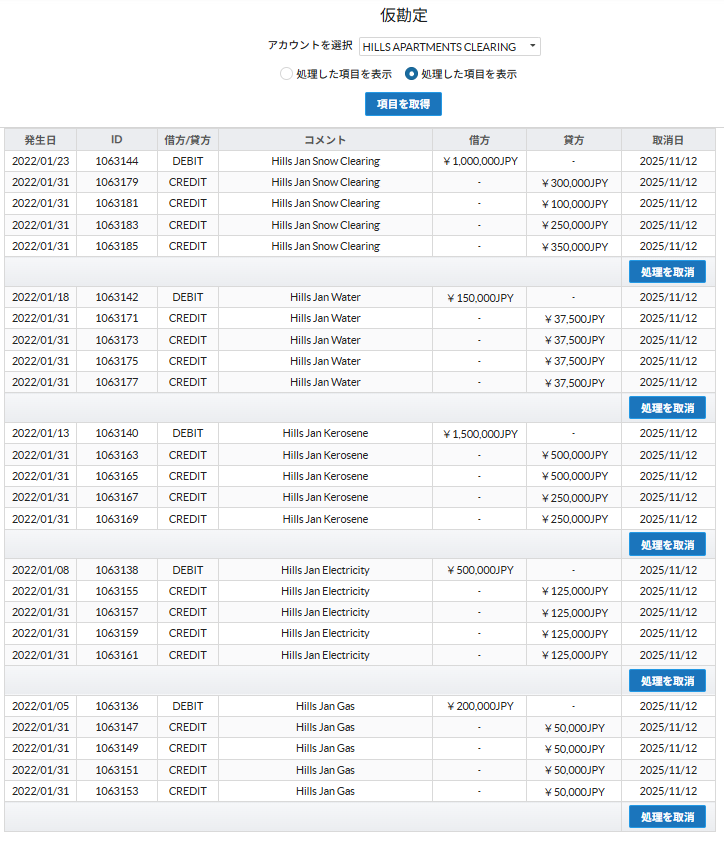Cancel processing for the Snow Clearing group

click(667, 271)
